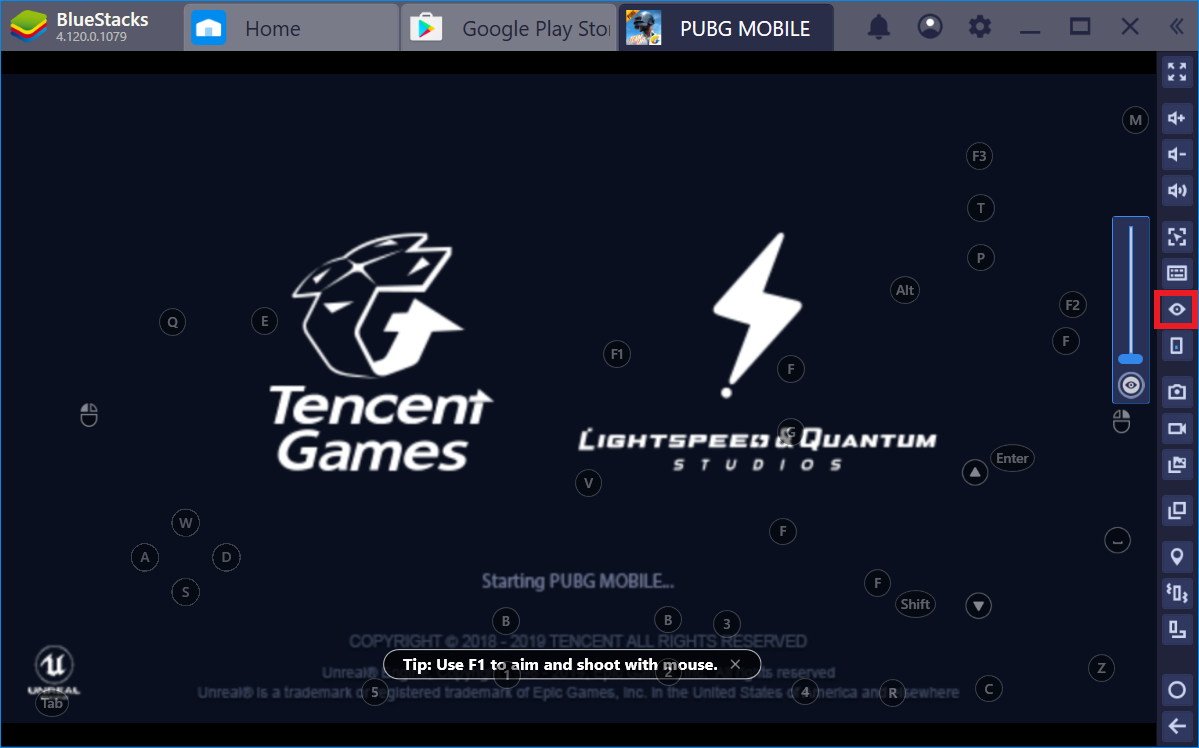Click the left mouse-button icon on the left edge
Image resolution: width=1199 pixels, height=748 pixels.
click(x=89, y=415)
